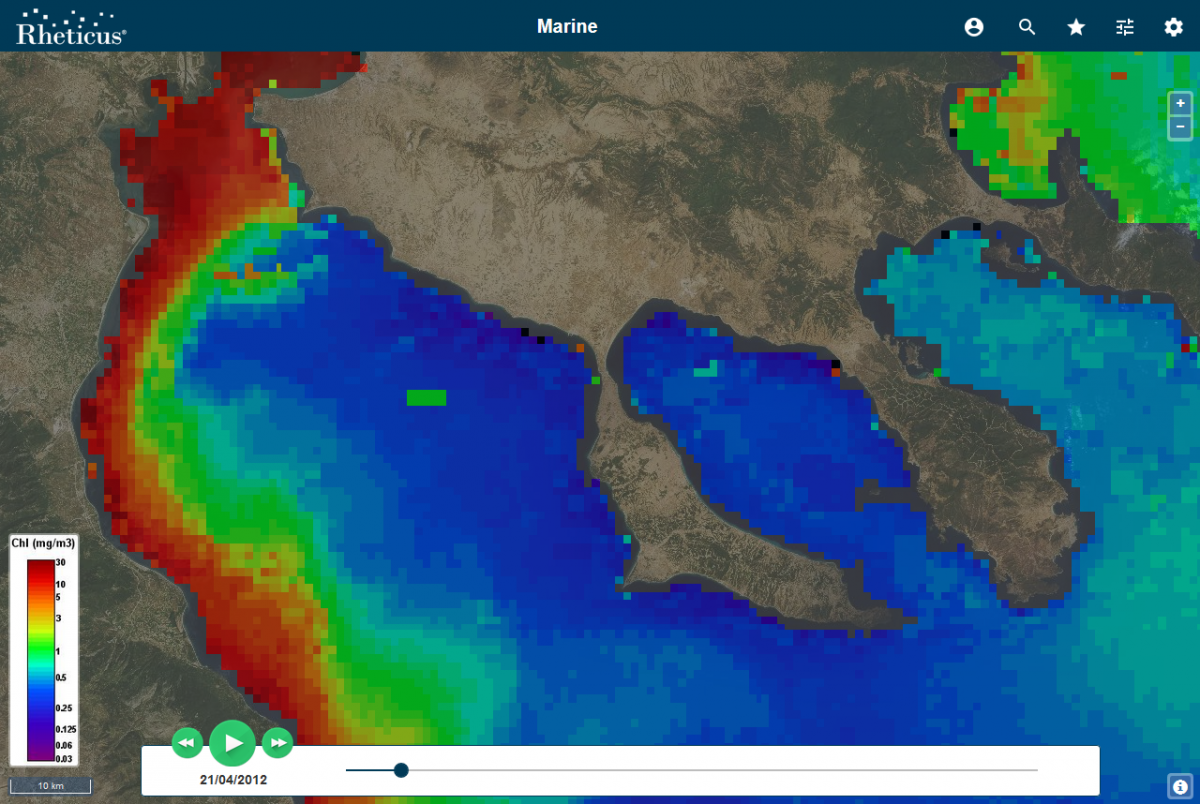1200x804 pixels.
Task: Click the green rectangle patch in the sea
Action: tap(426, 397)
